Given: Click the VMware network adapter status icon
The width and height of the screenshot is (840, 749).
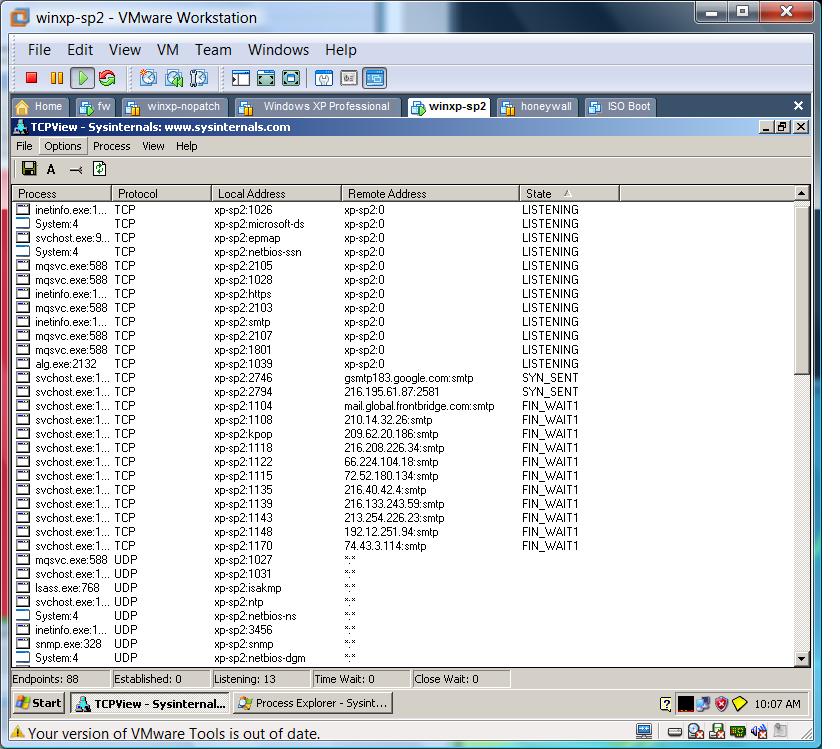Looking at the screenshot, I should coord(738,731).
